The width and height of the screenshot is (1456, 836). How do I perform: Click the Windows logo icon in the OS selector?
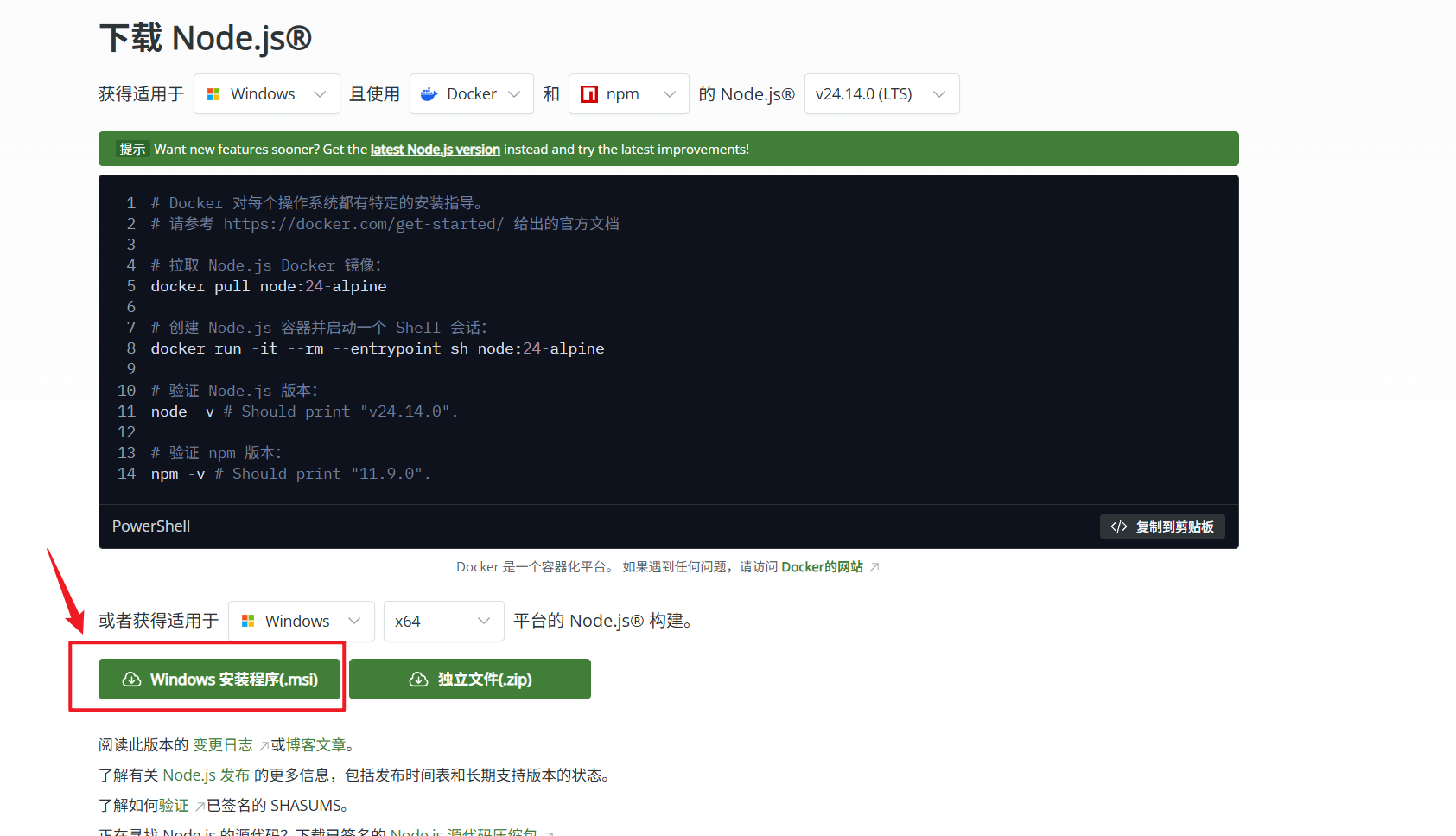coord(213,93)
